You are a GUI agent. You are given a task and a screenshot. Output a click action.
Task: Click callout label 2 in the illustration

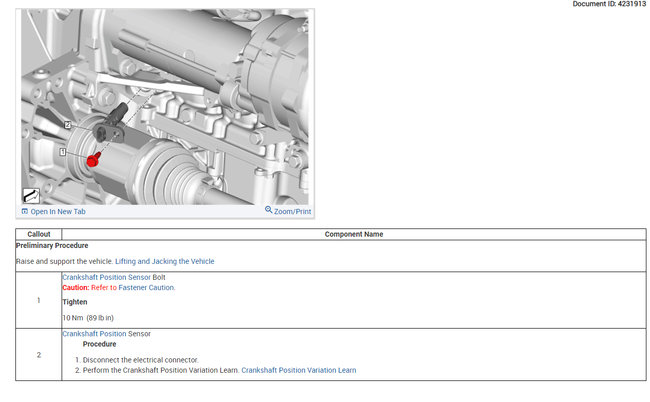(x=68, y=125)
